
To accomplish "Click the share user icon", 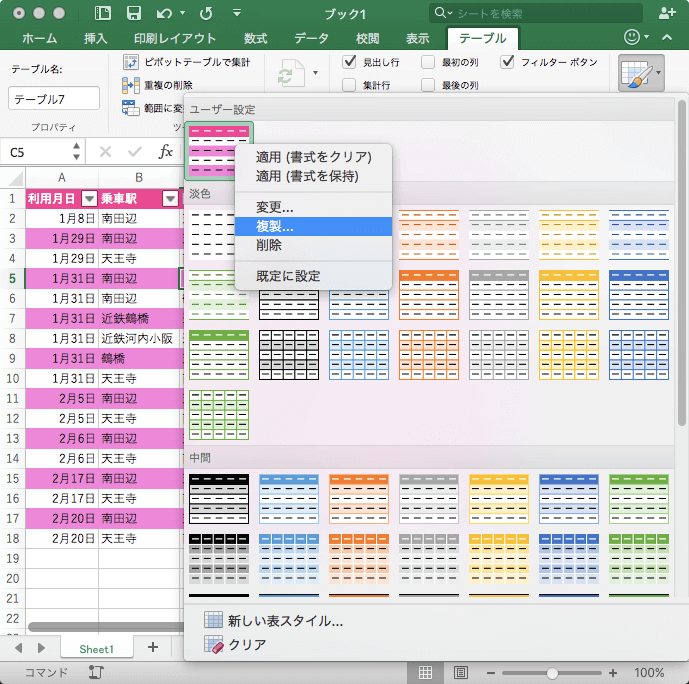I will (x=668, y=13).
